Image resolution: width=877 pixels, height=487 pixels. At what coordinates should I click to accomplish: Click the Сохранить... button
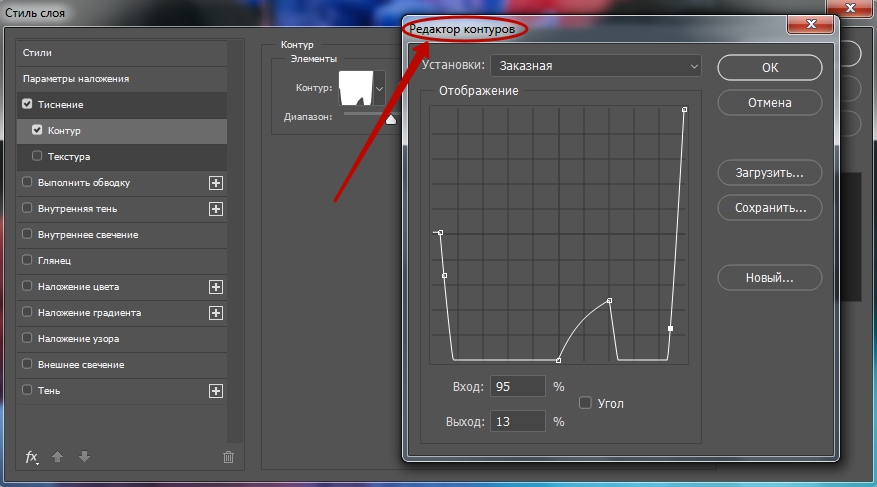[x=770, y=208]
